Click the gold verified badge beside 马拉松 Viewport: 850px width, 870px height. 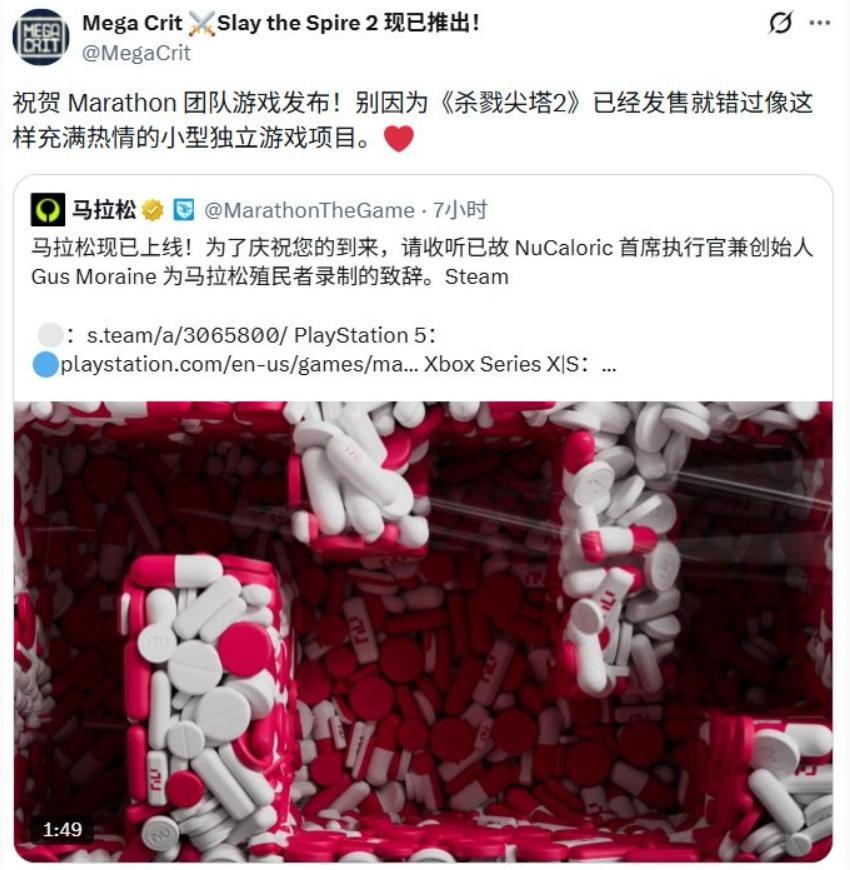[x=153, y=210]
